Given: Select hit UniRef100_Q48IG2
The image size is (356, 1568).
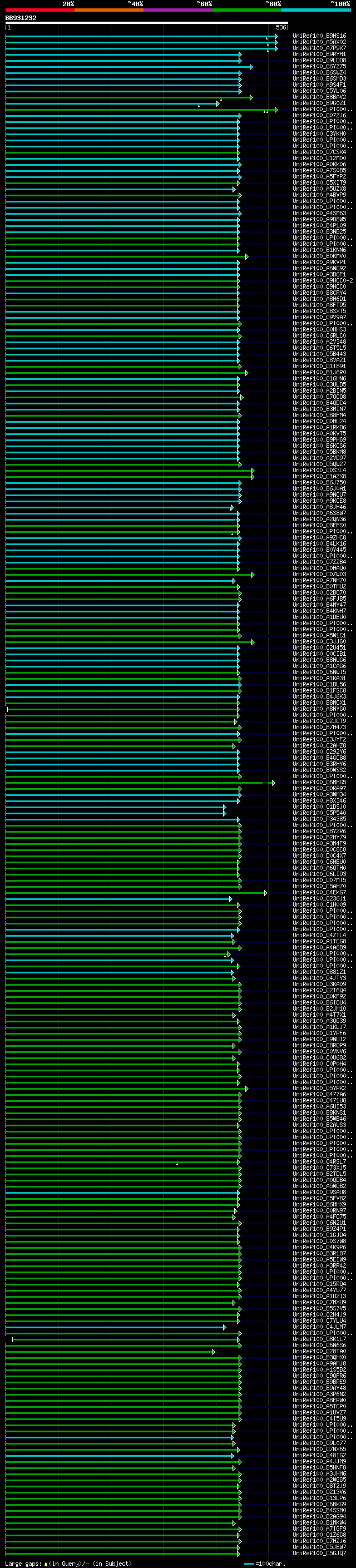Looking at the screenshot, I should (x=319, y=1456).
